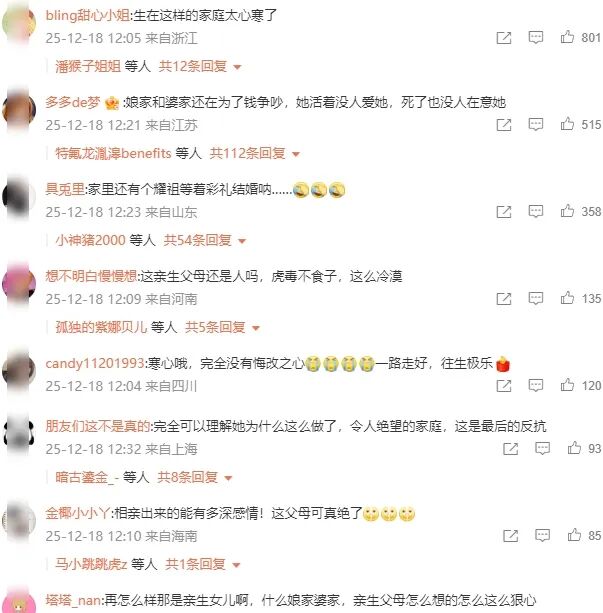The height and width of the screenshot is (613, 603).
Task: Like the 515-likes comment from Jiangsu
Action: coord(567,124)
